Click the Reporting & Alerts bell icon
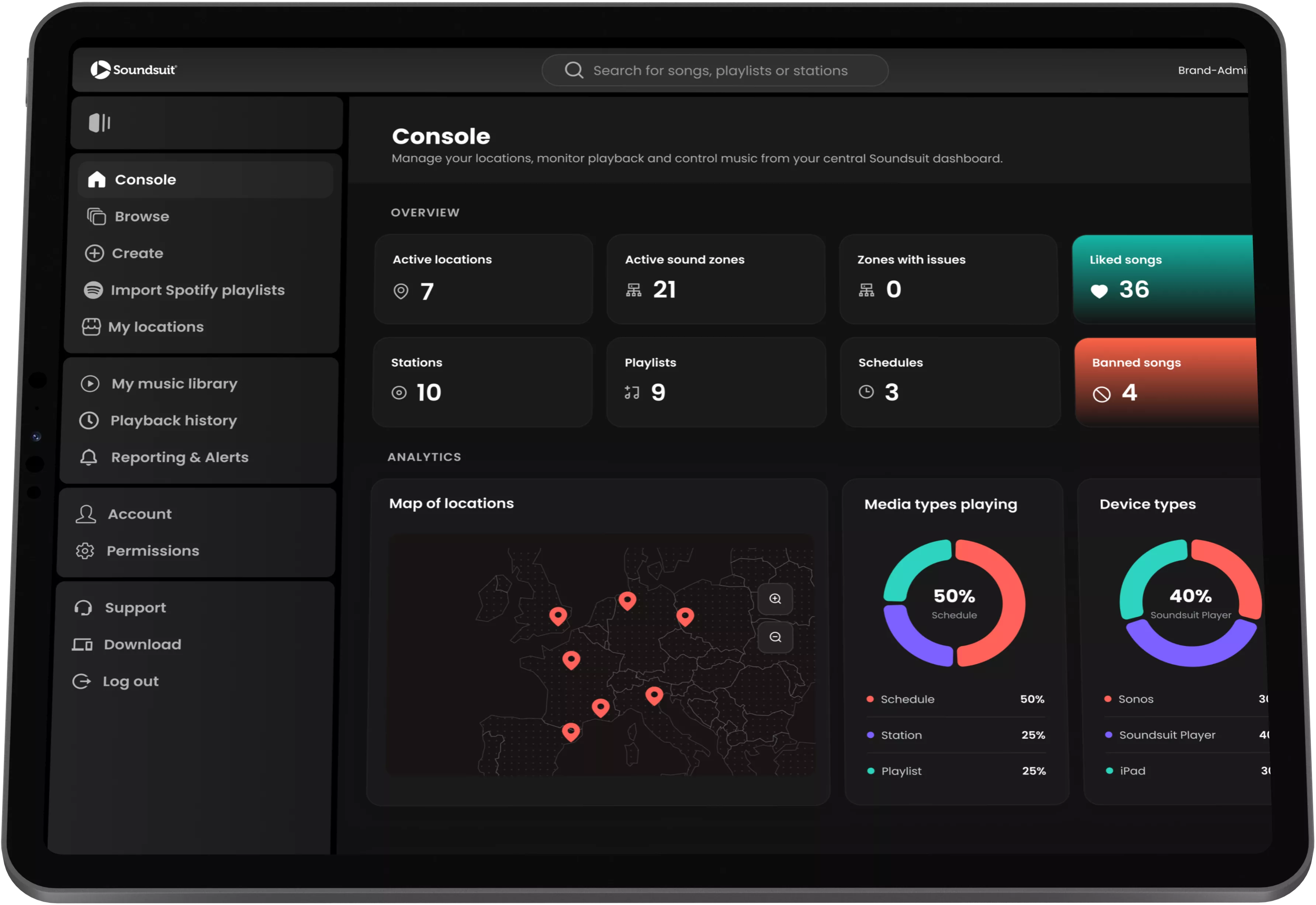 (x=89, y=457)
